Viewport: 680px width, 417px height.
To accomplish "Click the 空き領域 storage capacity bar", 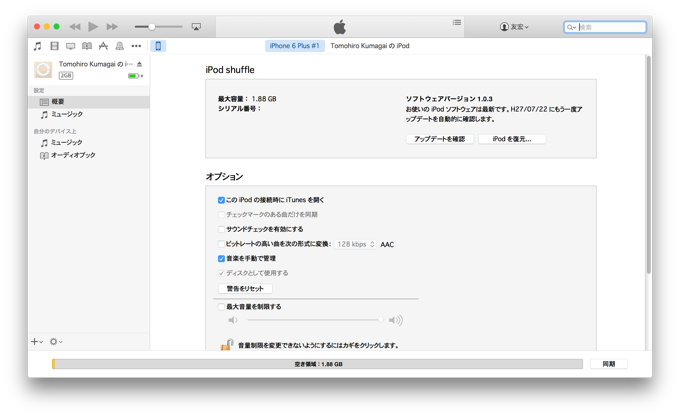I will 317,364.
